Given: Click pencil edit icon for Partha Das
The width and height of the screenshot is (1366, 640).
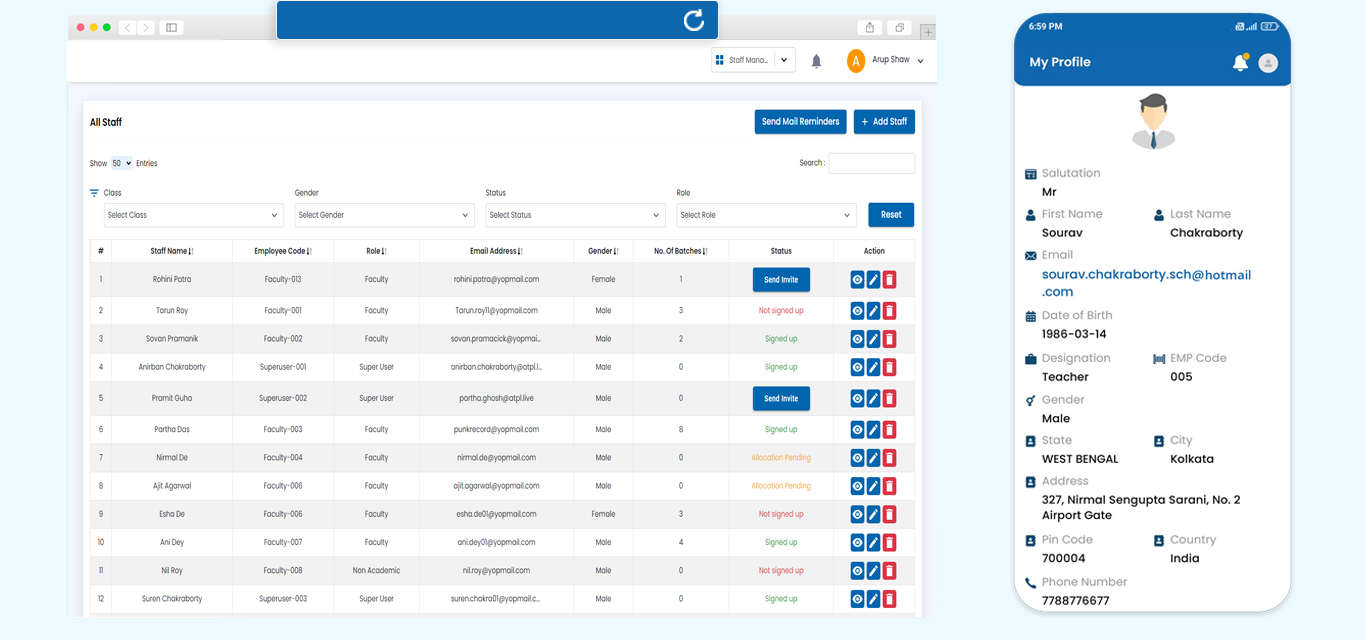Looking at the screenshot, I should click(873, 430).
